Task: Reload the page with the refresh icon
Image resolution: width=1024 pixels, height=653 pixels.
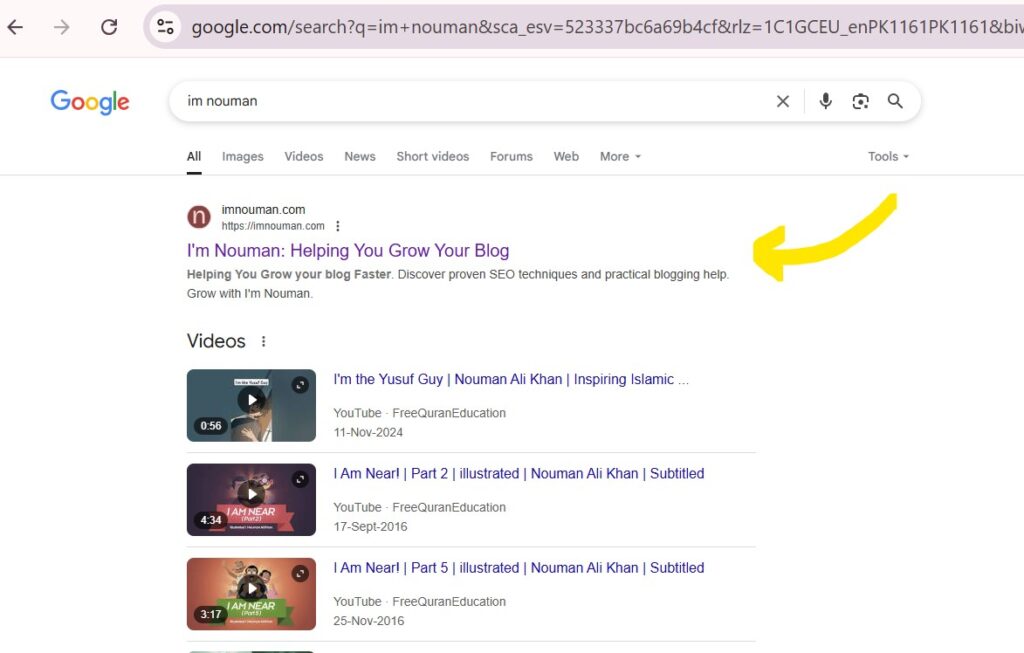Action: point(109,27)
